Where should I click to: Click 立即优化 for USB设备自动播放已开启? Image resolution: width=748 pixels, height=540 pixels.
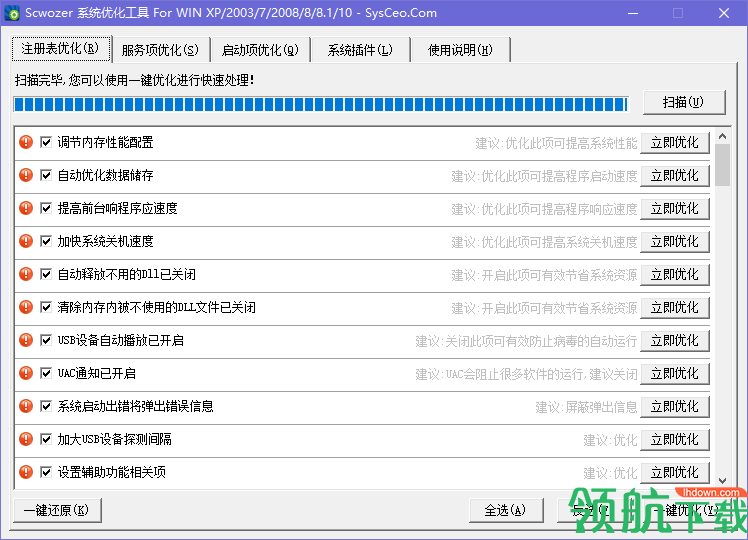pos(675,341)
